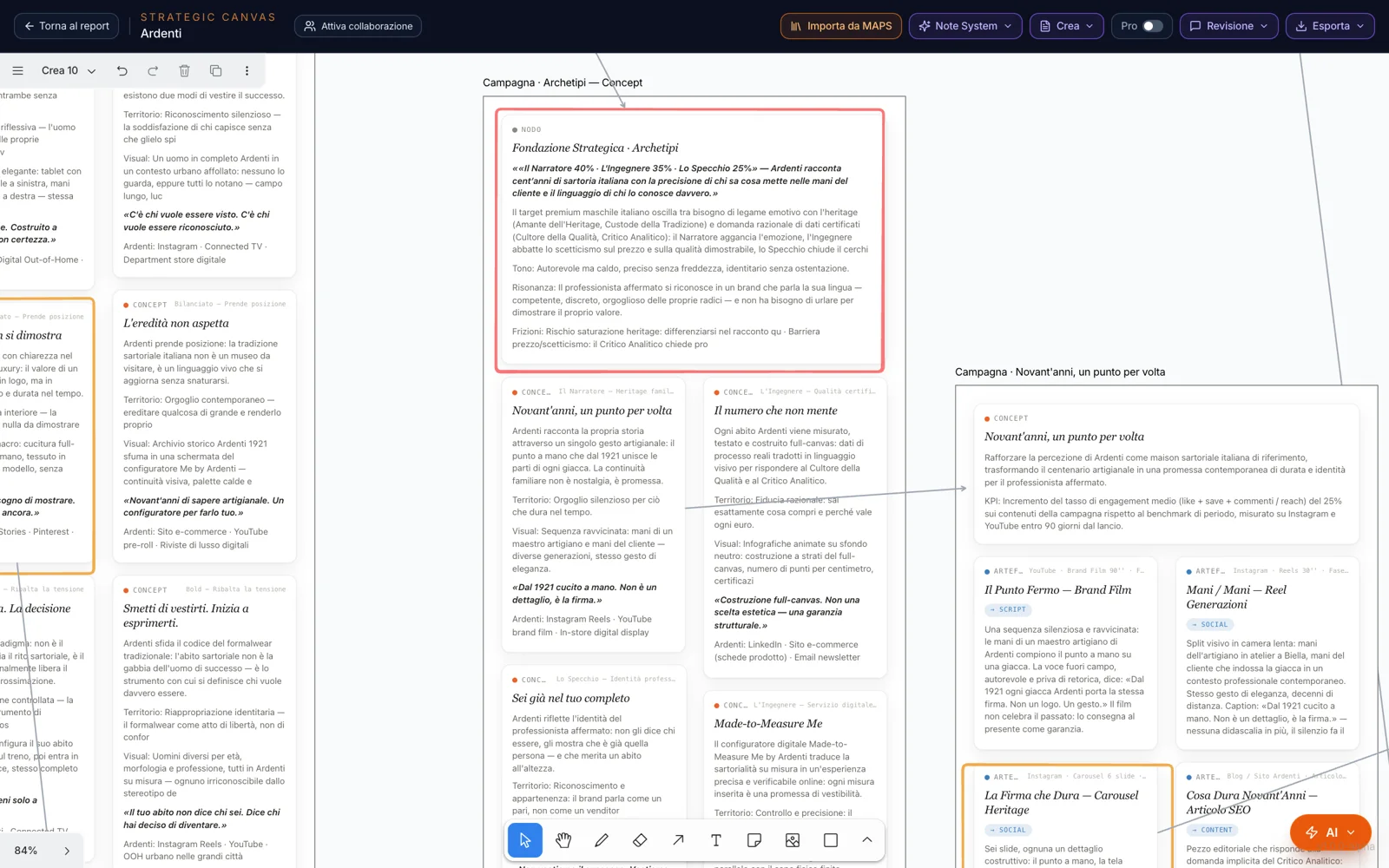Screen dimensions: 1389x868
Task: Insert an image with image tool
Action: 793,840
